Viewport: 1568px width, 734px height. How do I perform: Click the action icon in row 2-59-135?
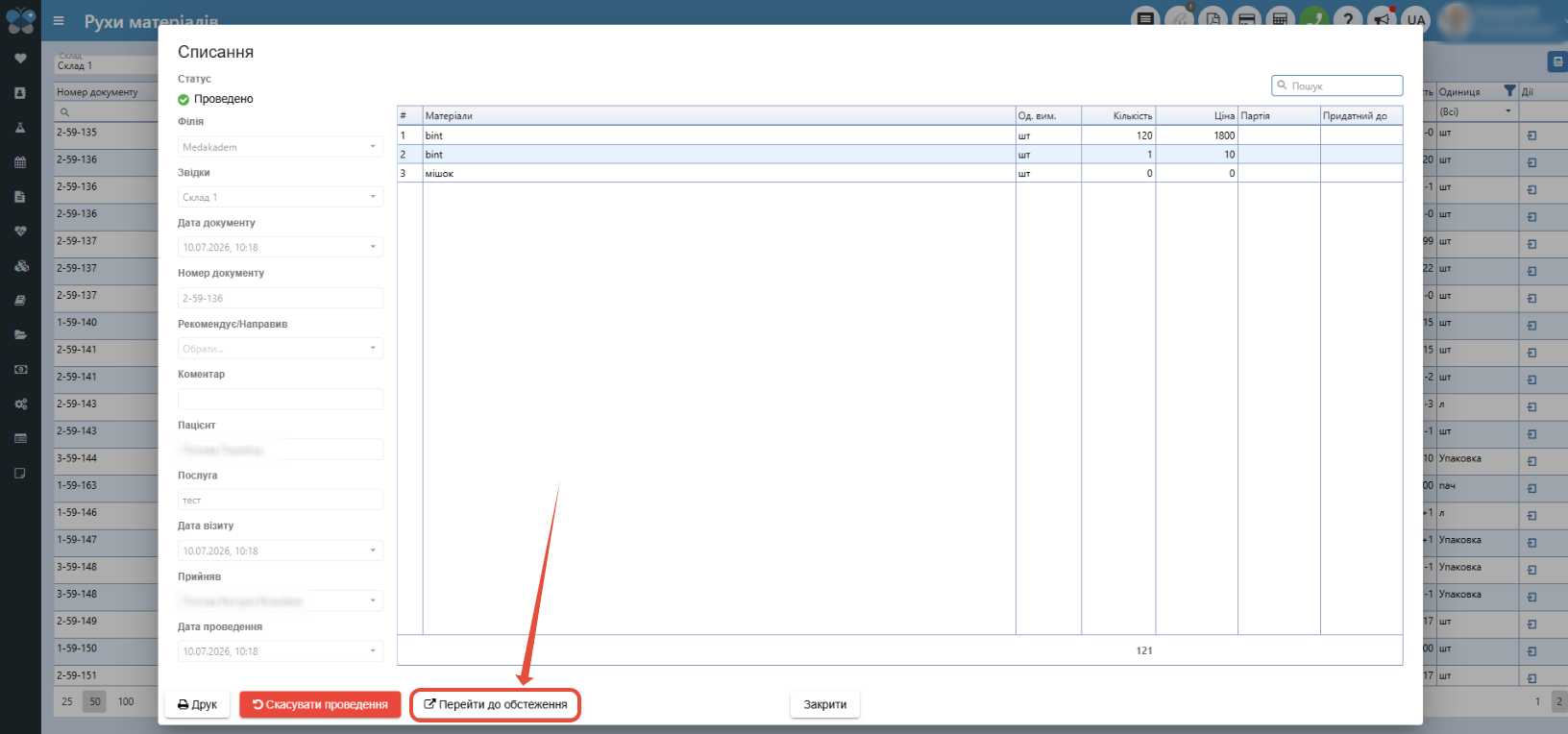[x=1531, y=135]
